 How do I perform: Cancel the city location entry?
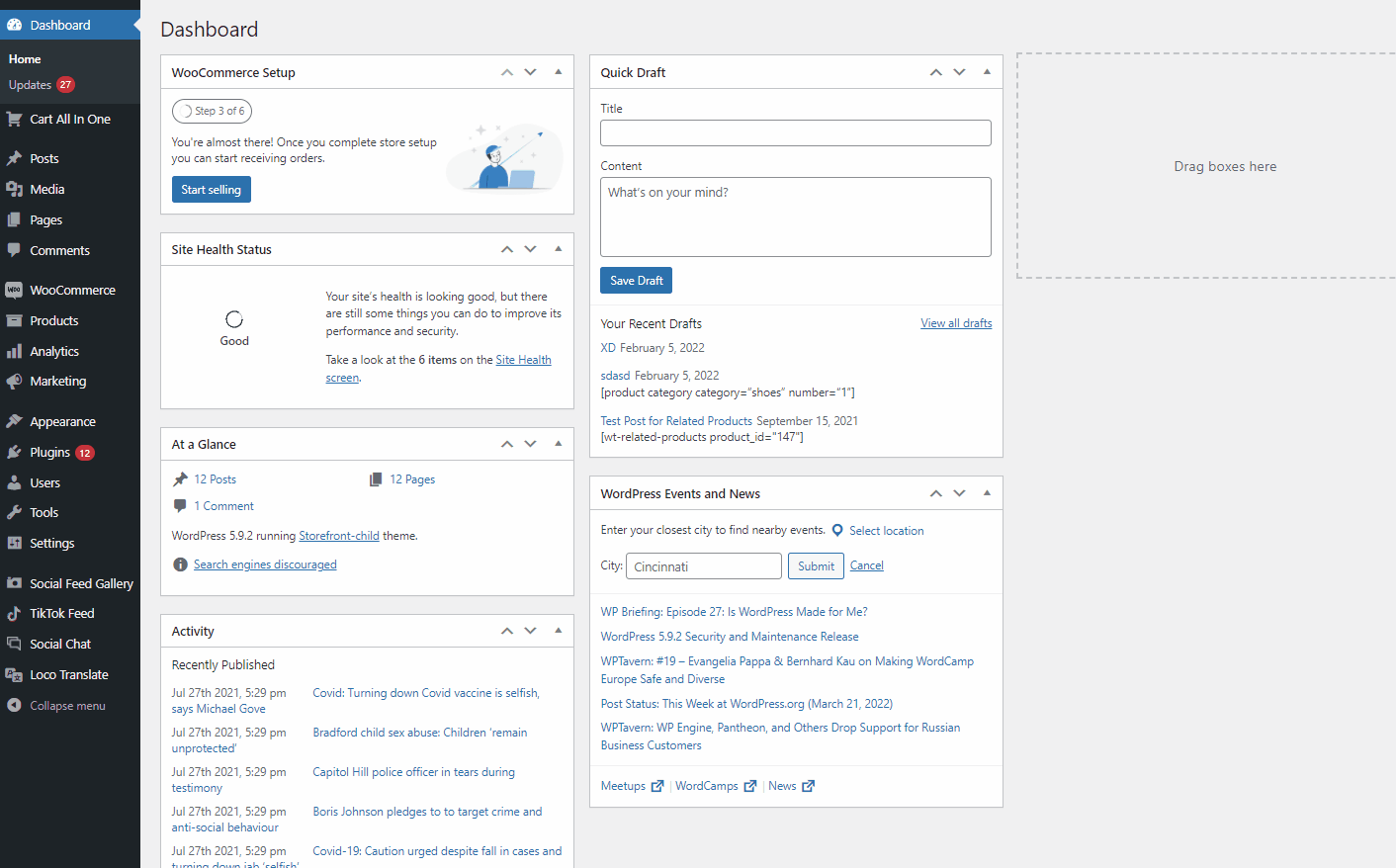point(867,565)
